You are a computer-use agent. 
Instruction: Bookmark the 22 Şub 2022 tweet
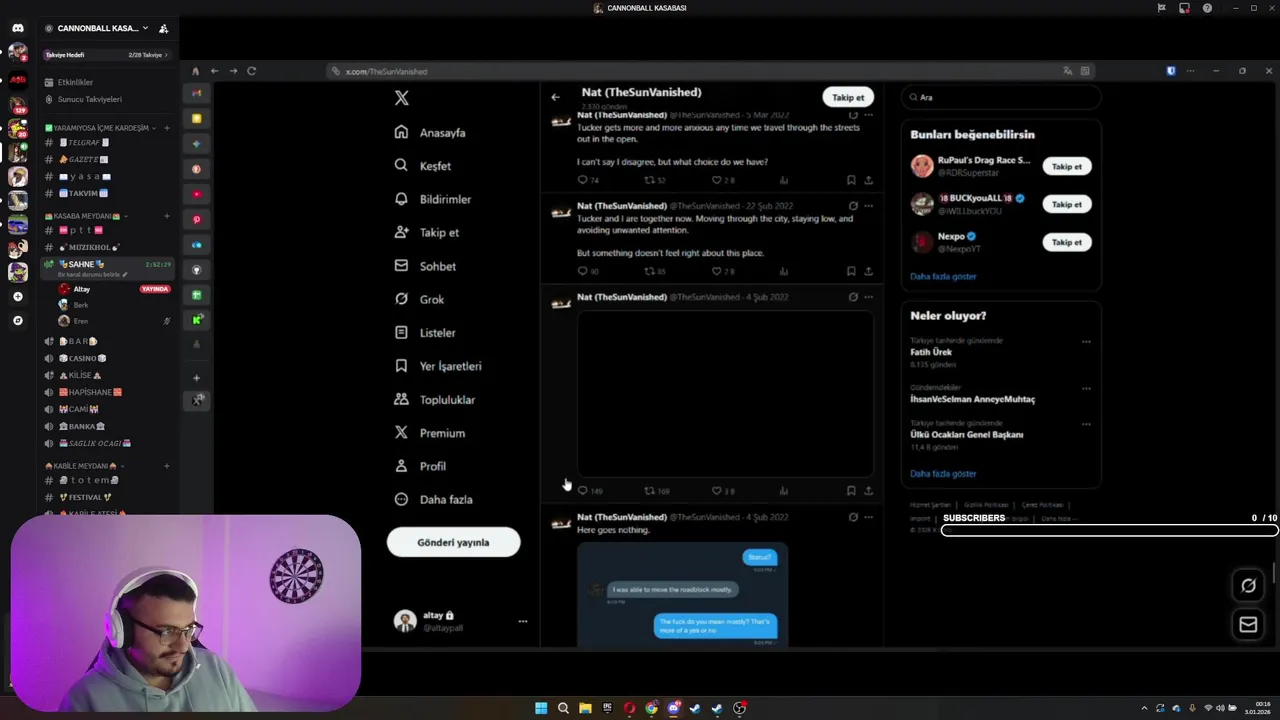(x=851, y=271)
